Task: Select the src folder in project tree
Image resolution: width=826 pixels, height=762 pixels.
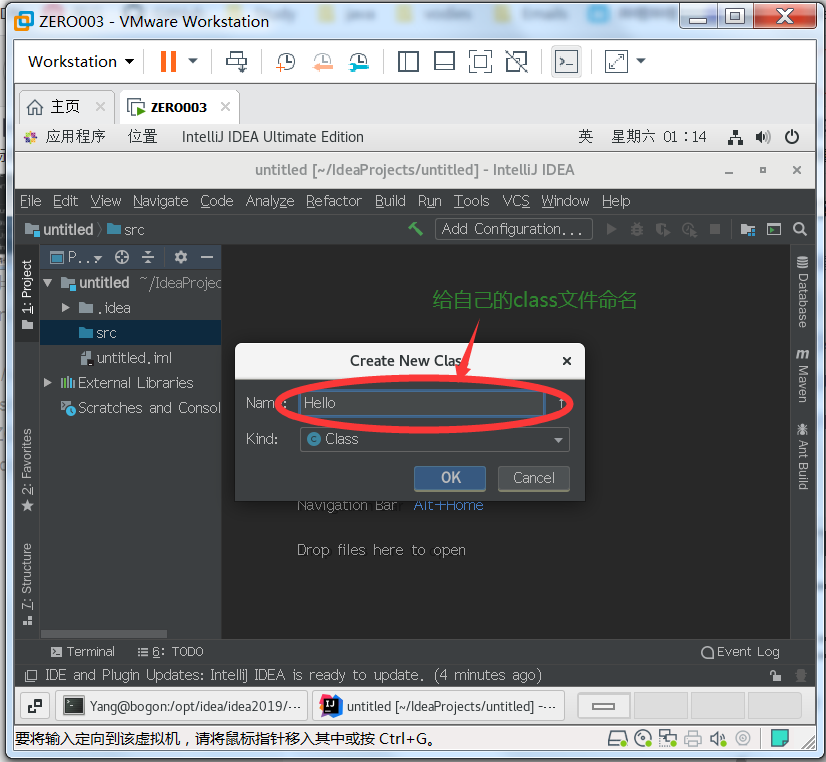Action: click(130, 333)
